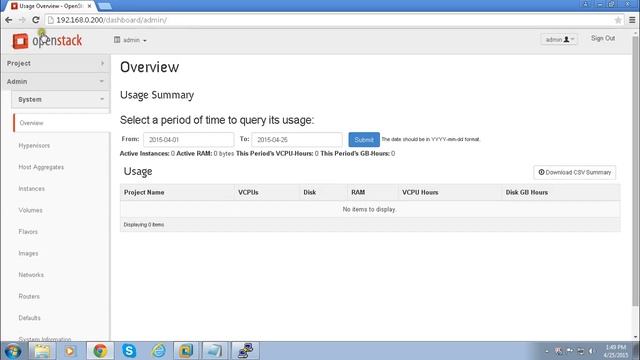The image size is (640, 360).
Task: Go back with browser back arrow
Action: (9, 20)
